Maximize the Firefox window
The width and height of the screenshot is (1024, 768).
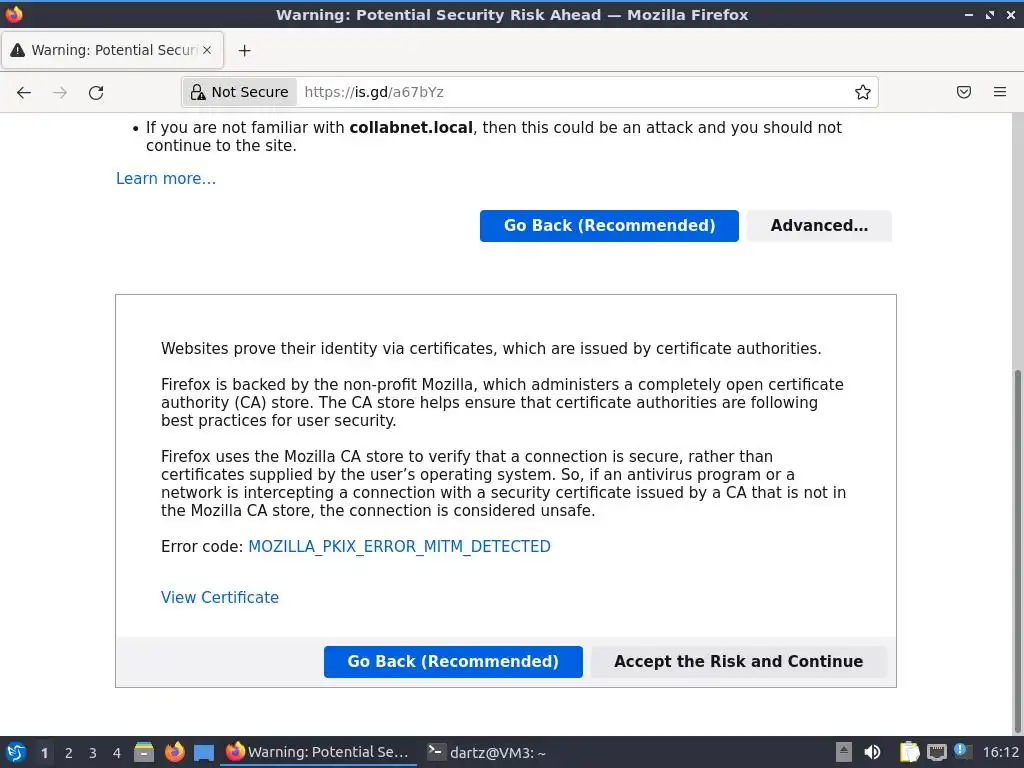click(990, 14)
